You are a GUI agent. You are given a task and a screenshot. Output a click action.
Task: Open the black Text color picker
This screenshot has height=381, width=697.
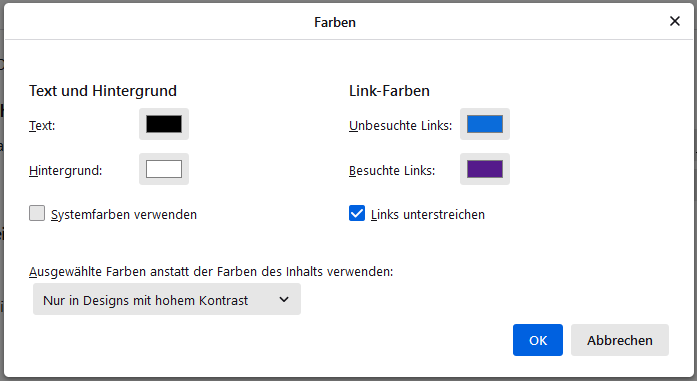(x=164, y=124)
